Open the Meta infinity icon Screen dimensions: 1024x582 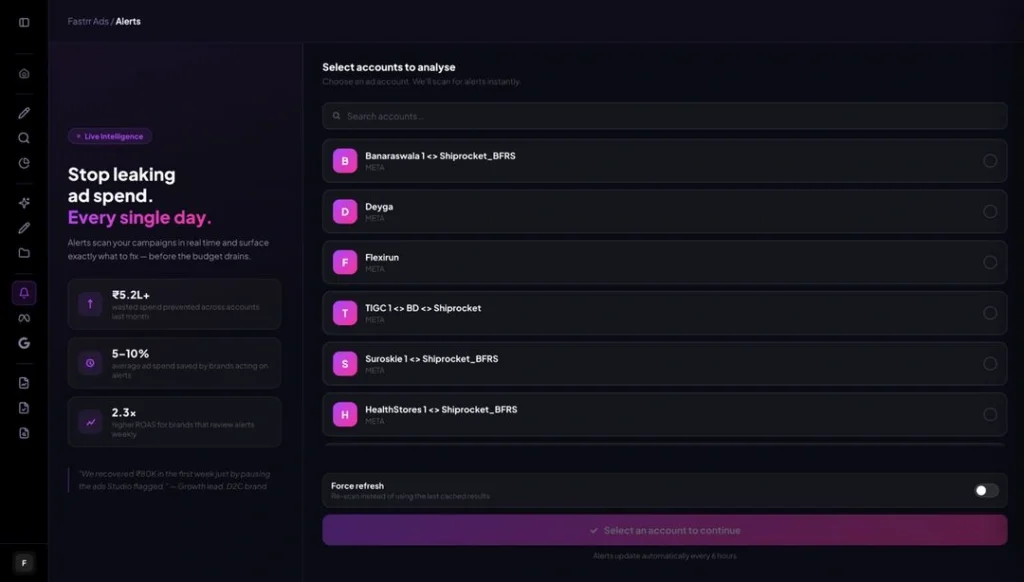pos(24,318)
